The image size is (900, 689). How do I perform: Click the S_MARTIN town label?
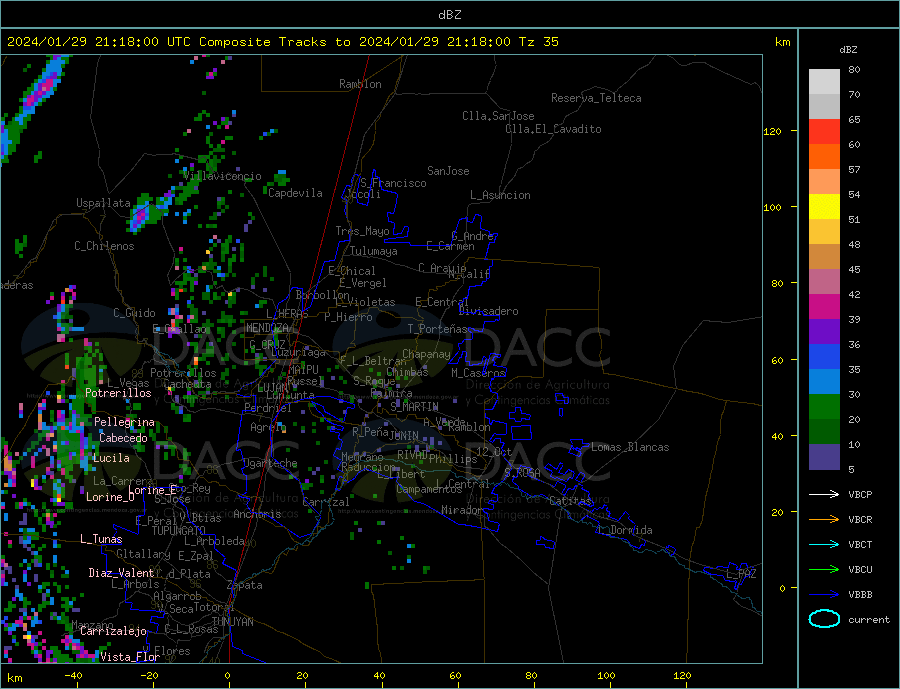tap(414, 407)
